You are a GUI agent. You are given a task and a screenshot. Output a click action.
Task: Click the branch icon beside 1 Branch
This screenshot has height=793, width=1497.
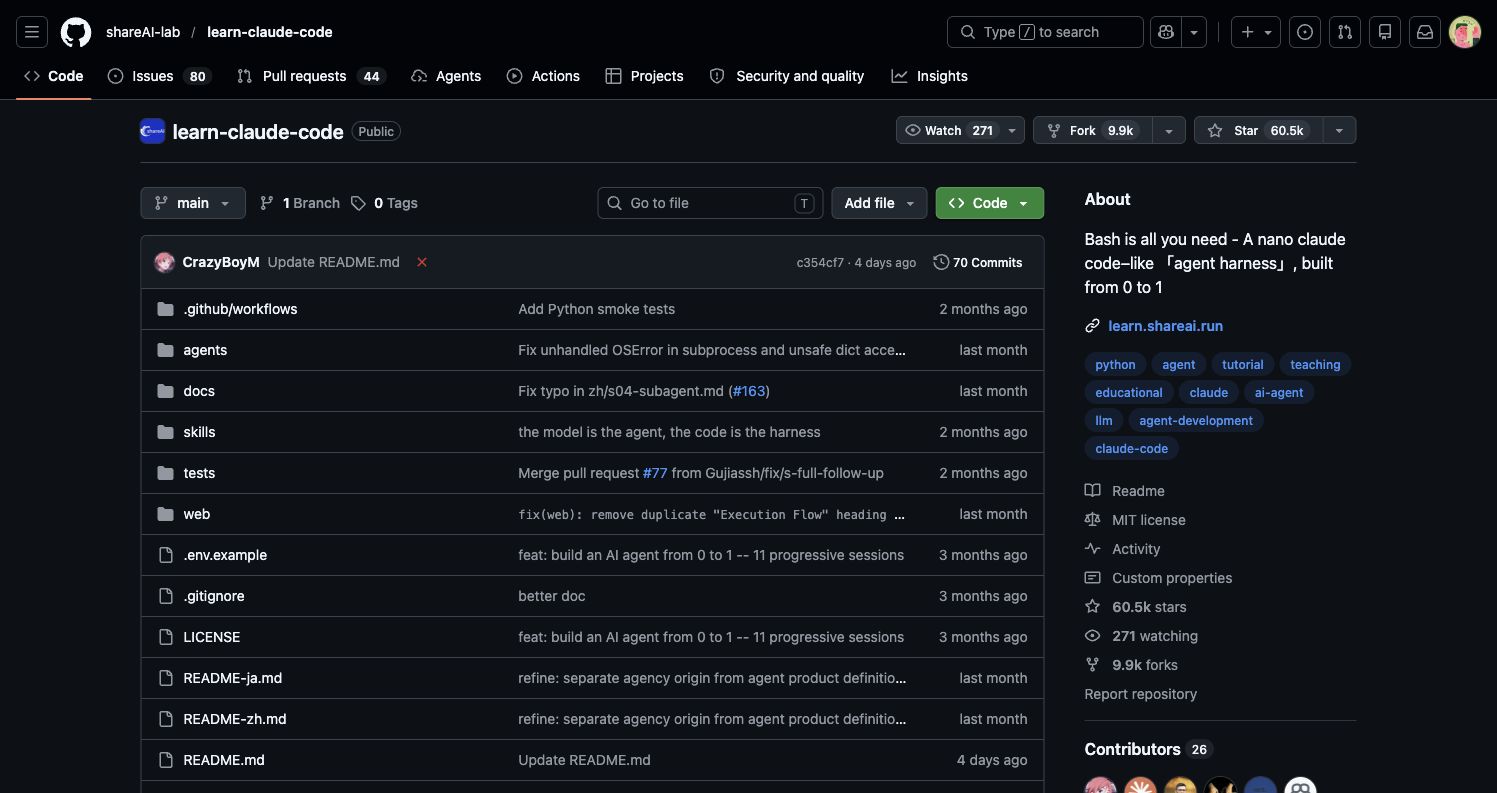click(267, 203)
